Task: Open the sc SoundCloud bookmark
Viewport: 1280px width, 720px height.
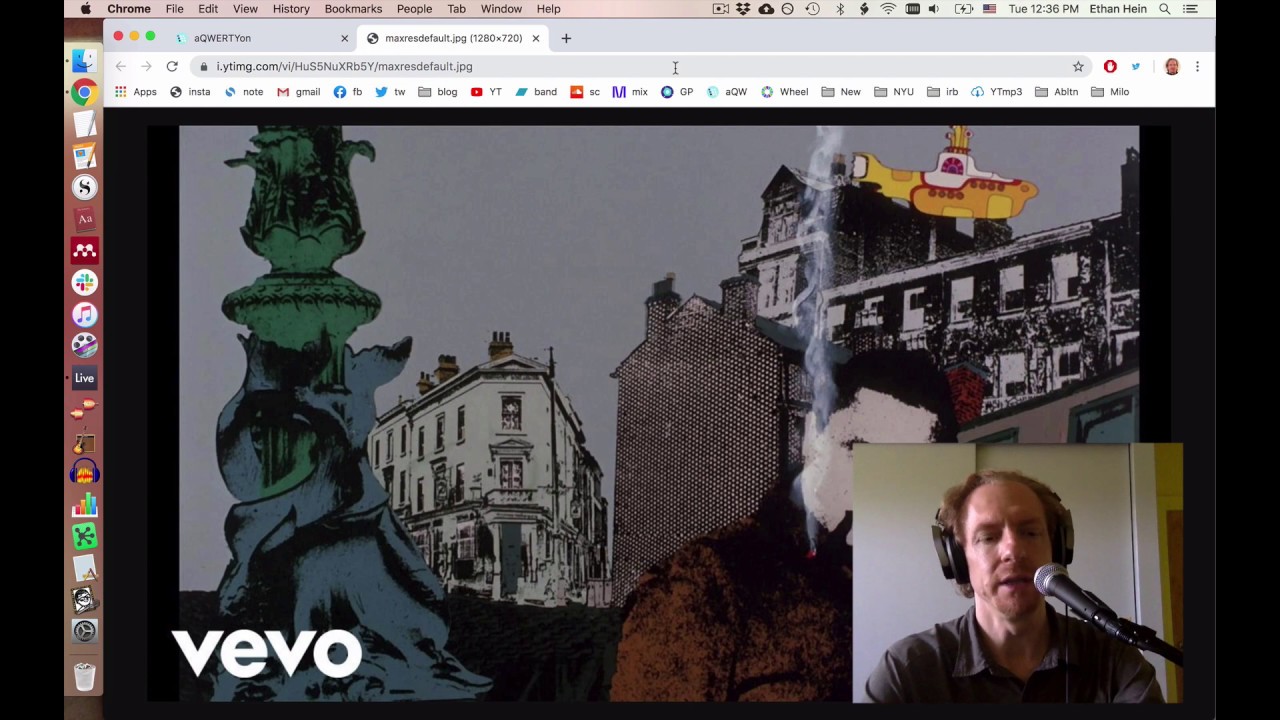Action: [x=585, y=92]
